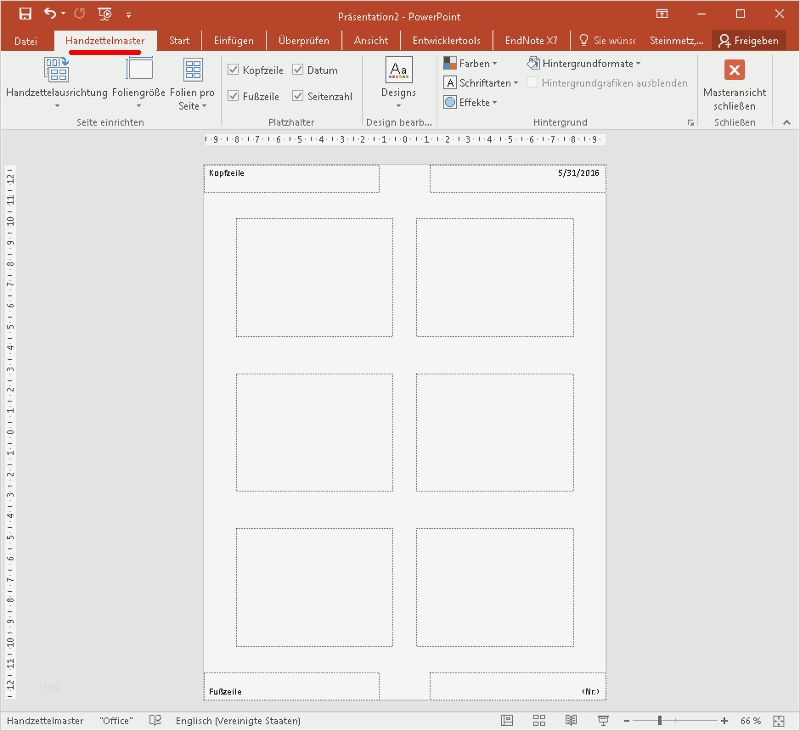800x731 pixels.
Task: Open Handzettelausrichtung orientation icon
Action: [56, 70]
